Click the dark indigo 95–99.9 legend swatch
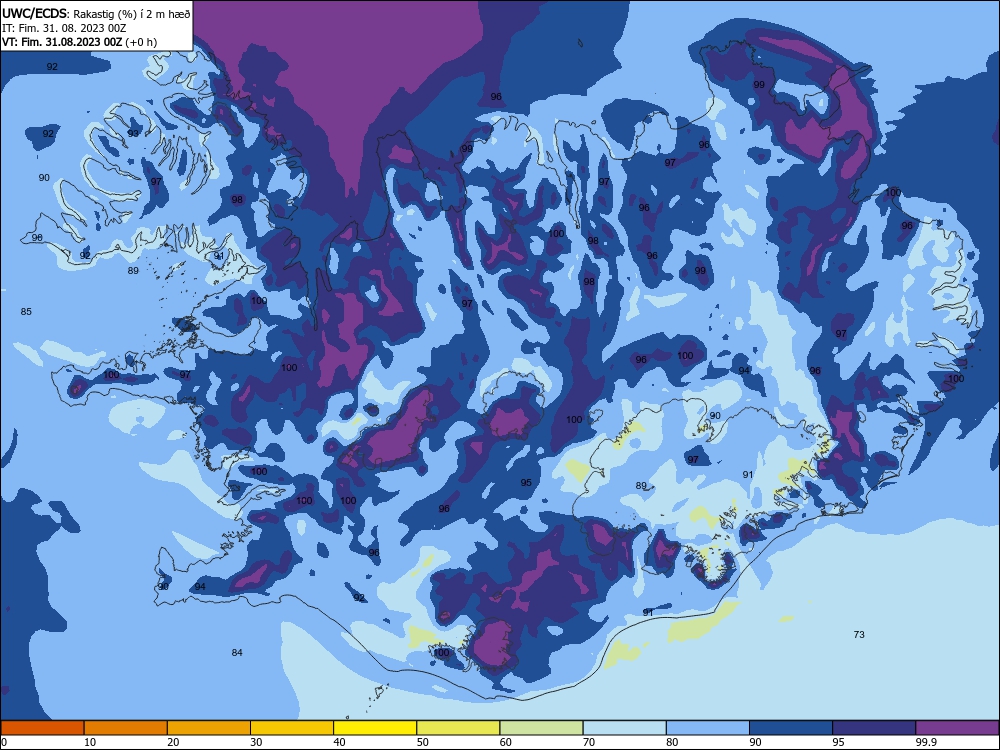 (874, 728)
